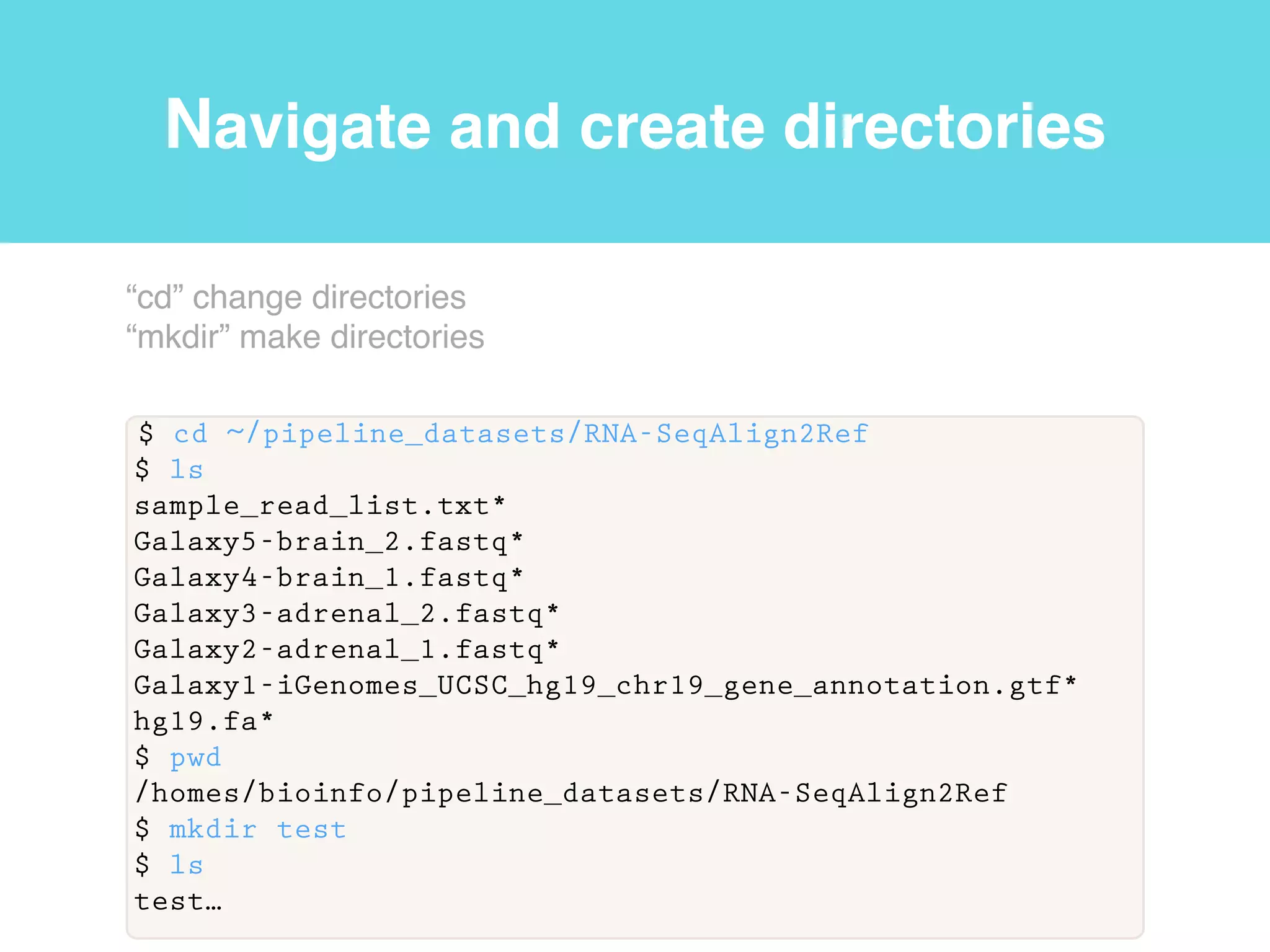Click the file name 'hg19.fa*'
1270x952 pixels.
tap(203, 722)
